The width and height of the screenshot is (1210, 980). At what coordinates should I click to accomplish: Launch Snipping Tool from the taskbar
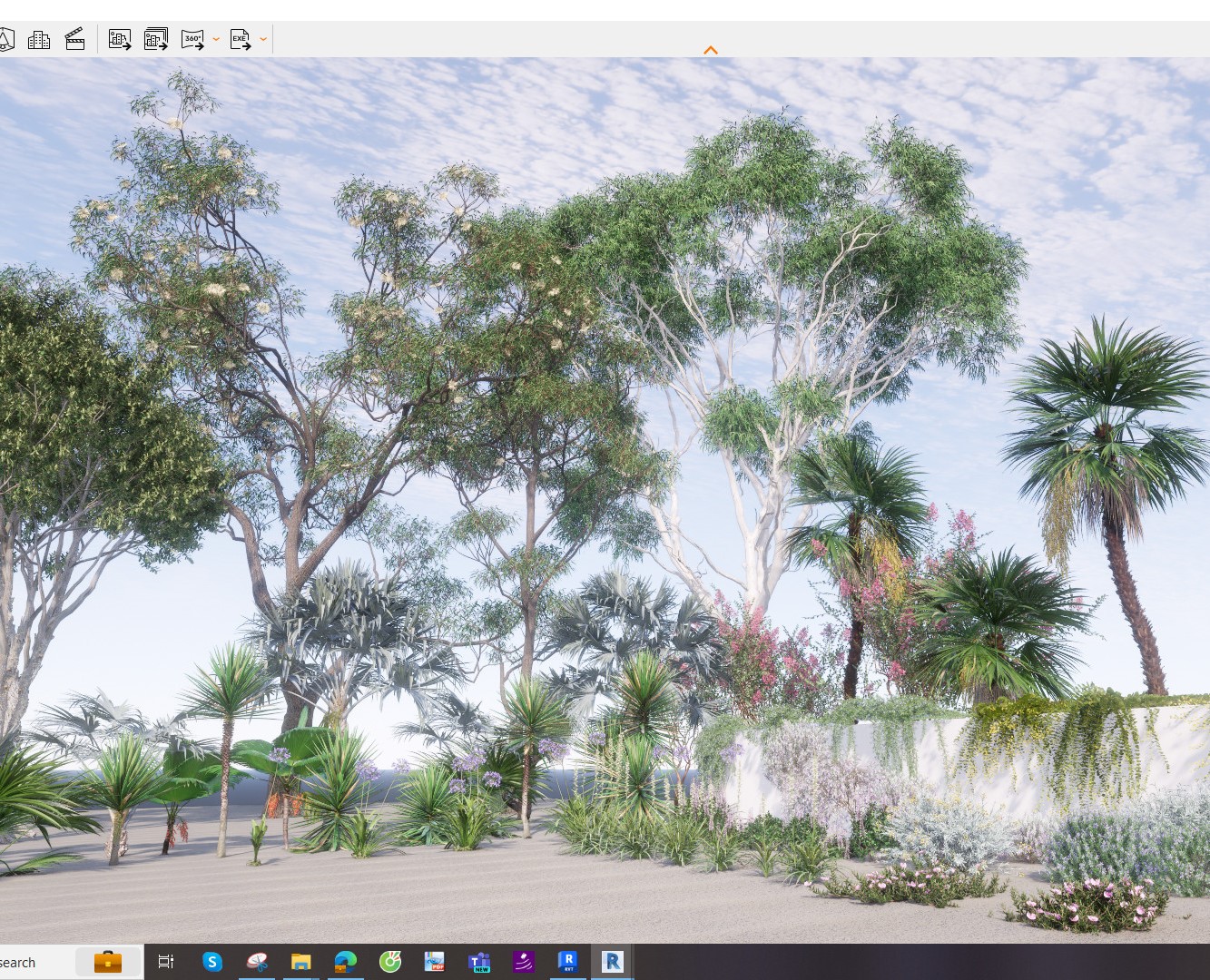click(x=257, y=962)
